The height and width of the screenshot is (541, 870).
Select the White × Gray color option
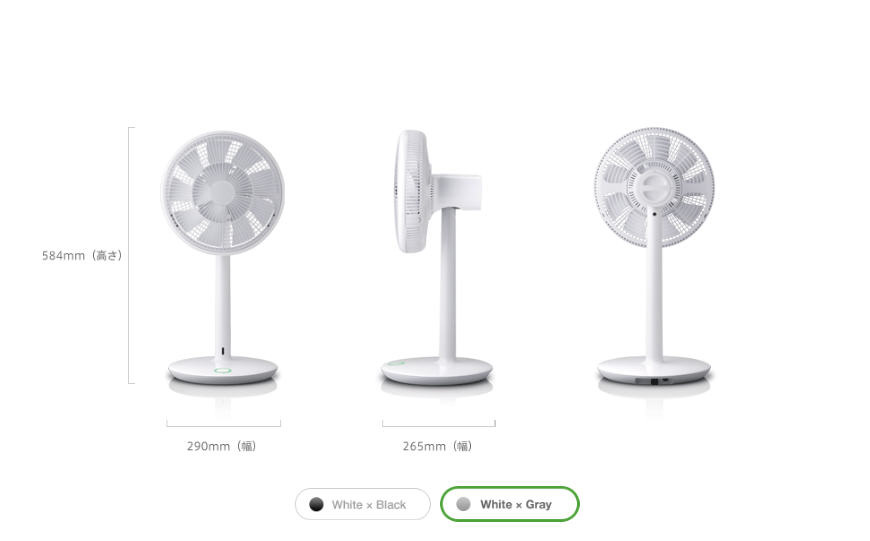(x=509, y=504)
